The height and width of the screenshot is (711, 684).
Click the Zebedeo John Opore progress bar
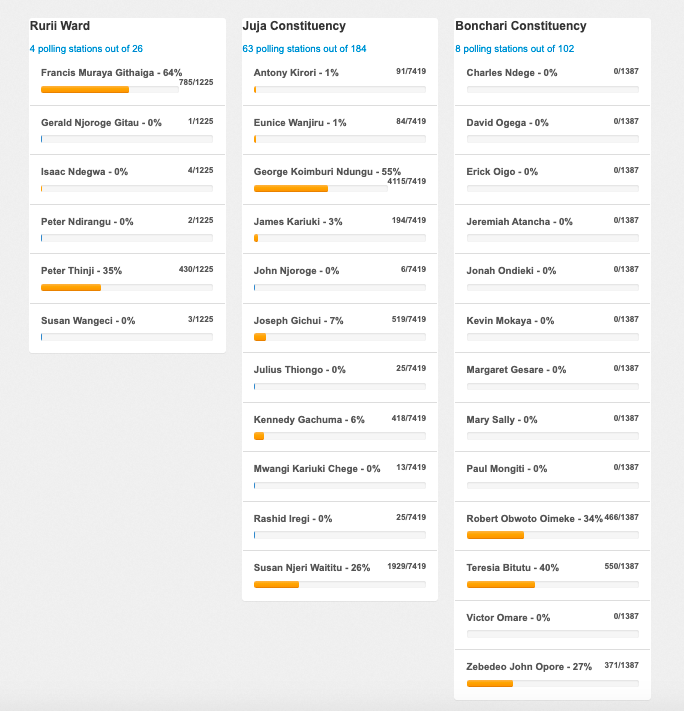coord(552,683)
